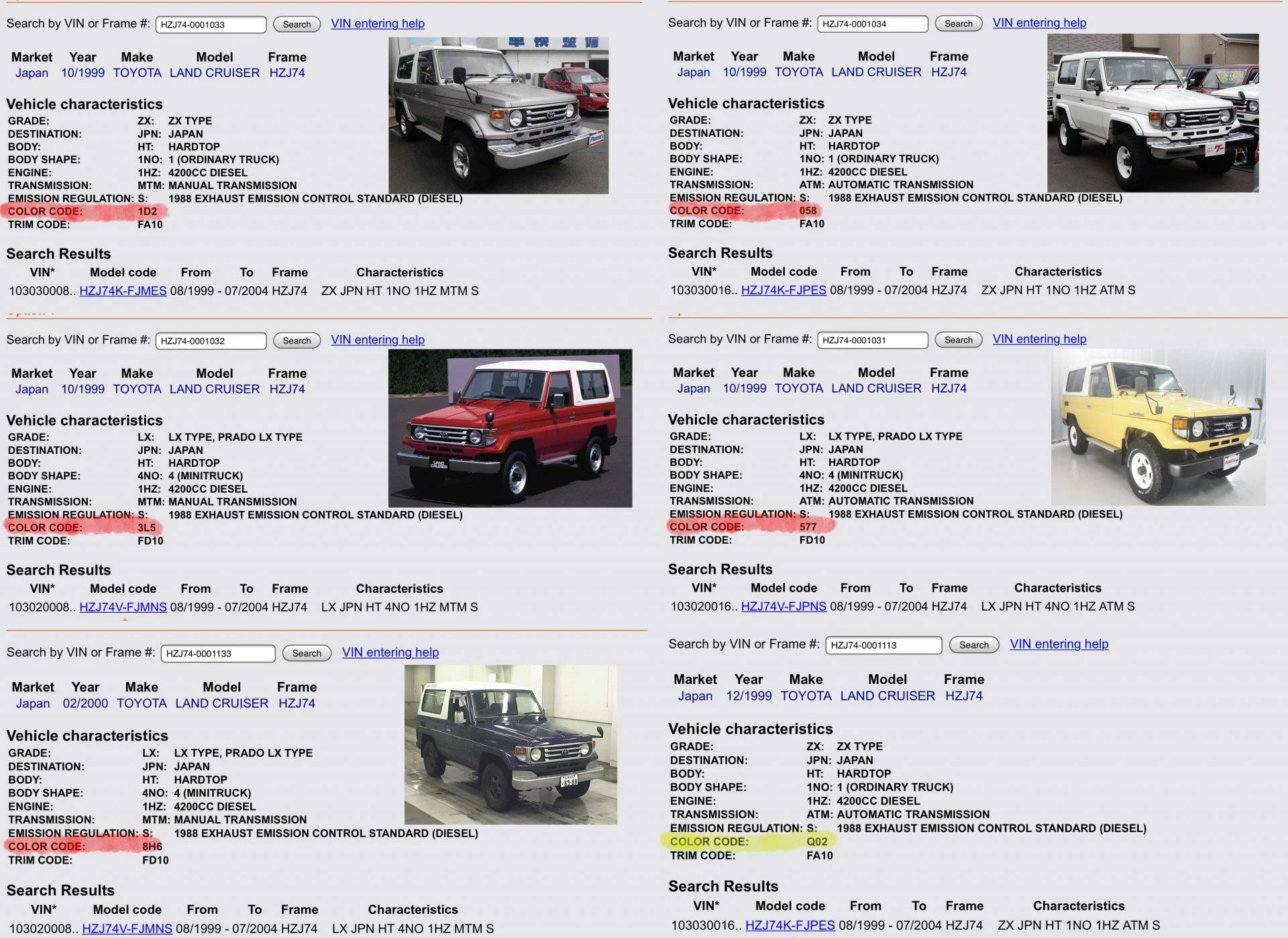
Task: Open model code link HZJ74V-FJPNS
Action: click(x=784, y=607)
